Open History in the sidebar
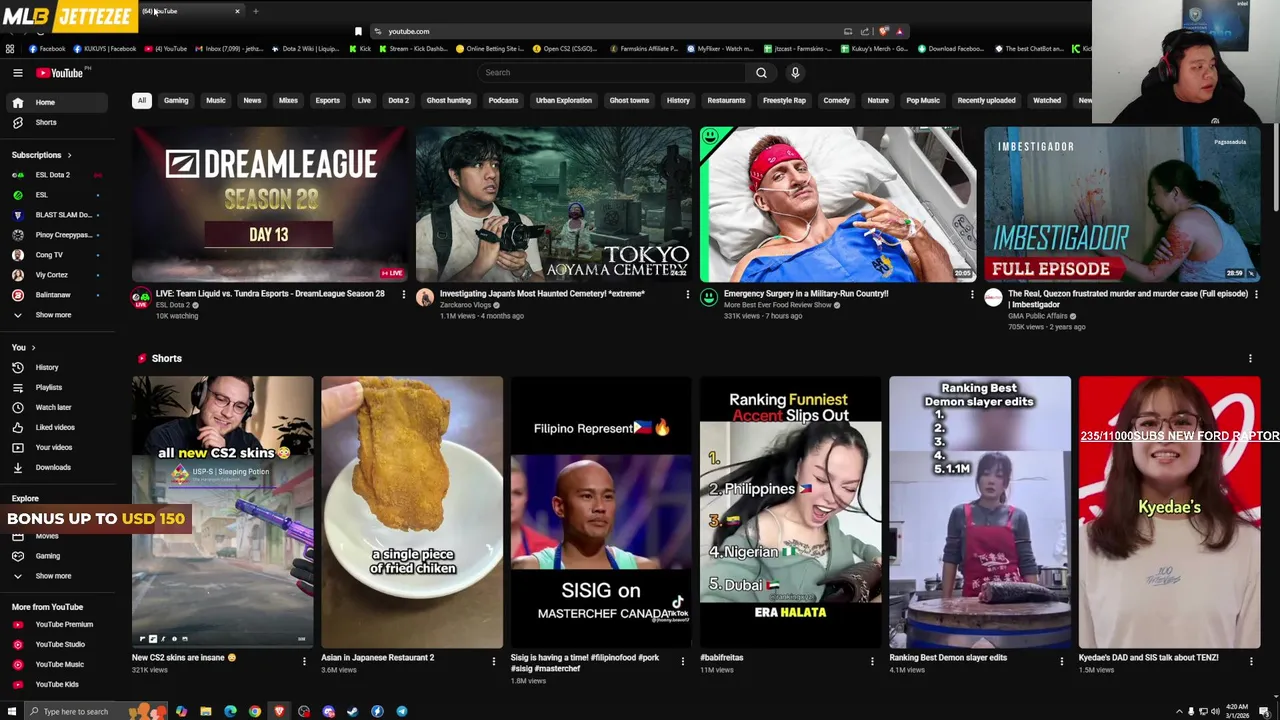 (56, 367)
